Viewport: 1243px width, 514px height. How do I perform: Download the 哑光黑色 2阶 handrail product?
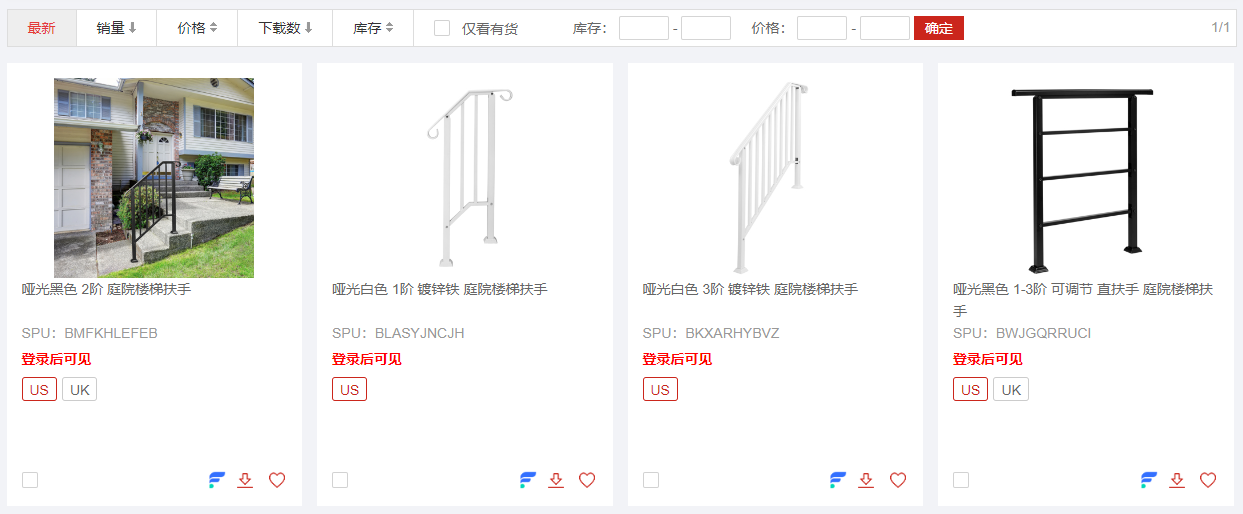point(245,480)
